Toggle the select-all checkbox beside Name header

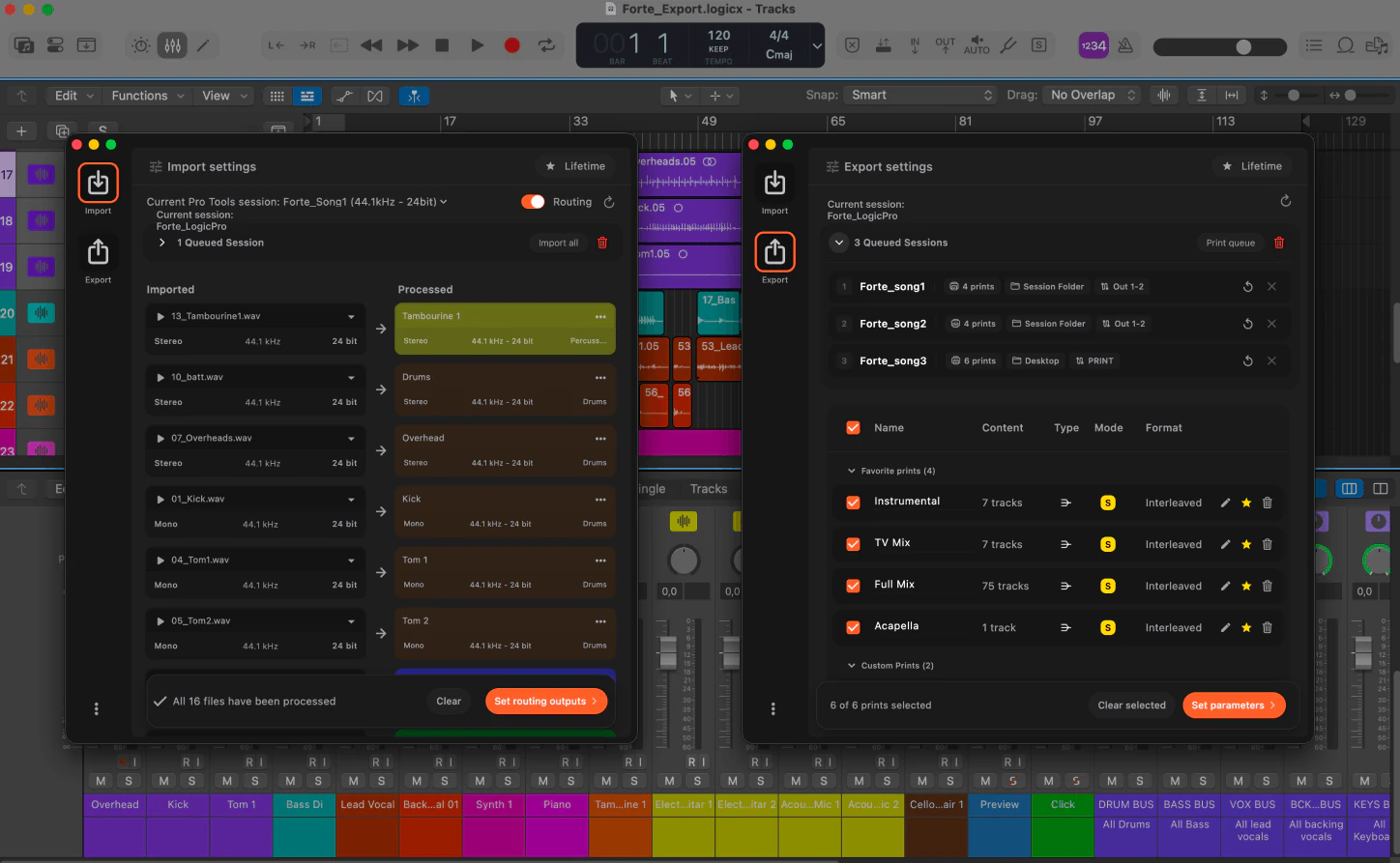pos(853,427)
